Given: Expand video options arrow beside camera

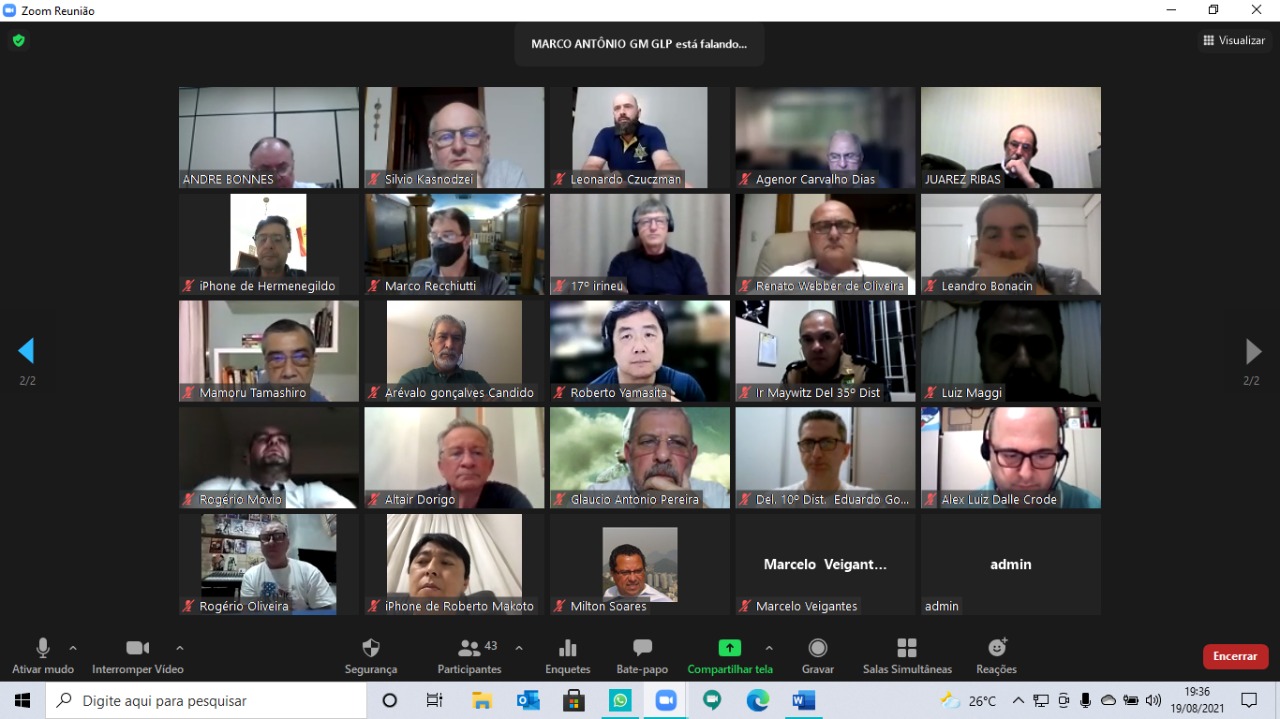Looking at the screenshot, I should [x=179, y=648].
